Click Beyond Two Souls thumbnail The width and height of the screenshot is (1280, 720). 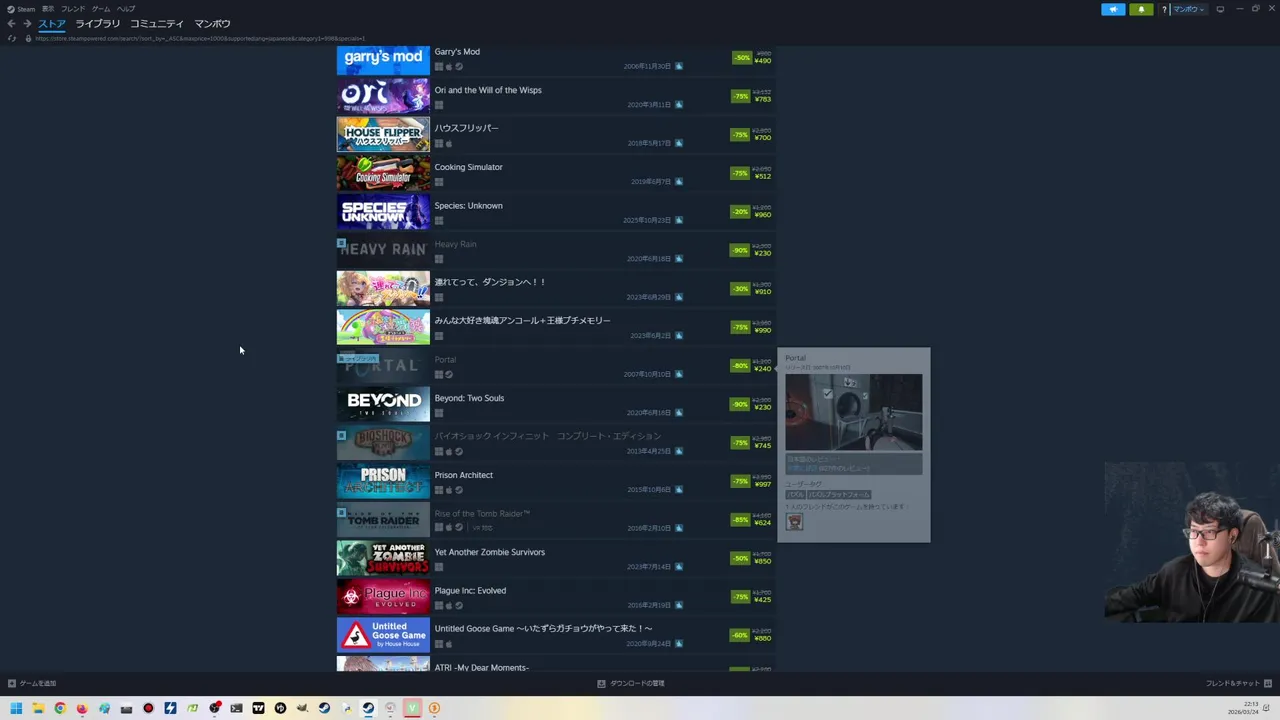383,404
